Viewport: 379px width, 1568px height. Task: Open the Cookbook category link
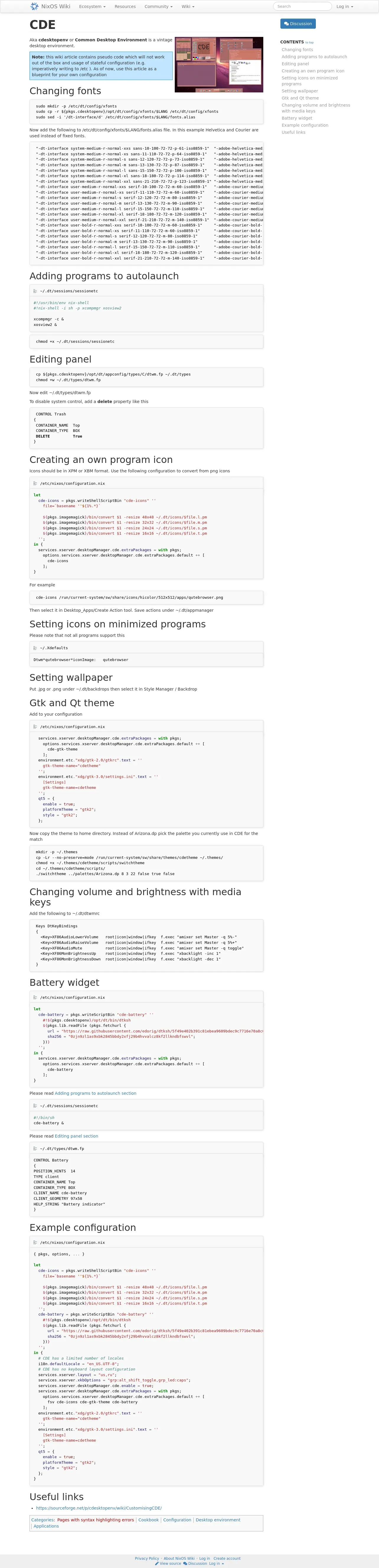click(x=148, y=1520)
